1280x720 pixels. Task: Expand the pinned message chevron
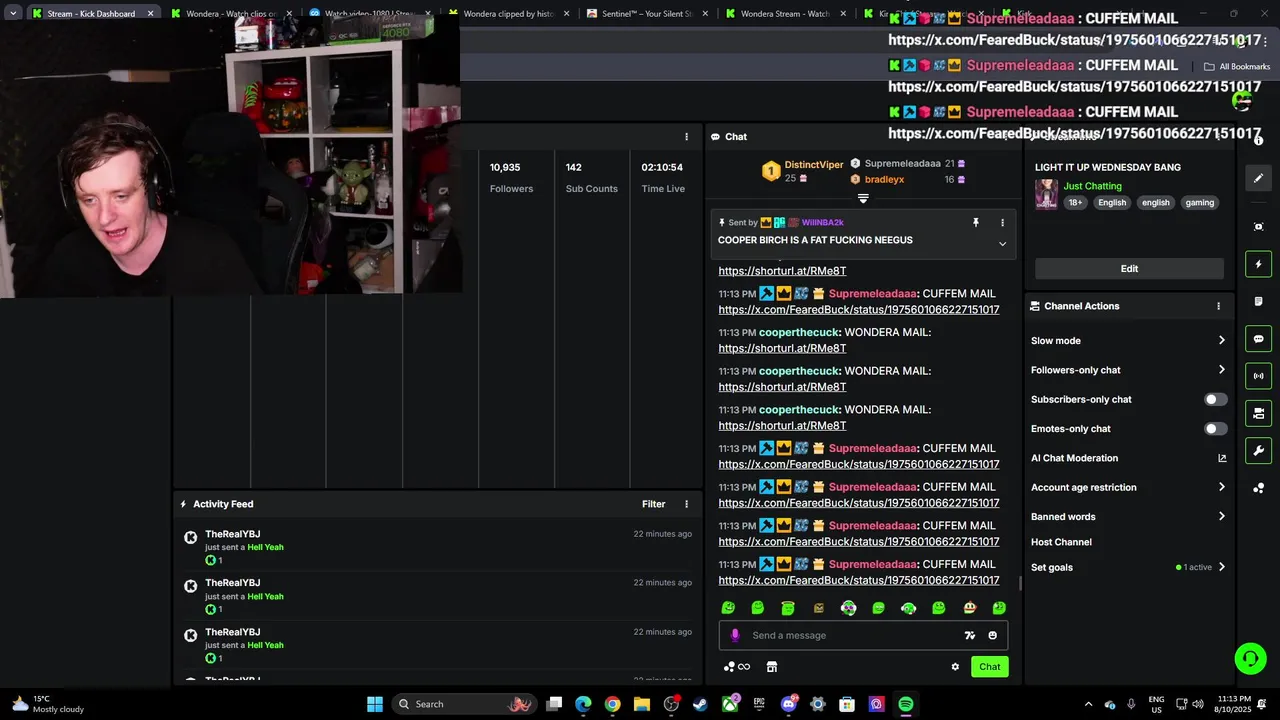[x=1002, y=243]
